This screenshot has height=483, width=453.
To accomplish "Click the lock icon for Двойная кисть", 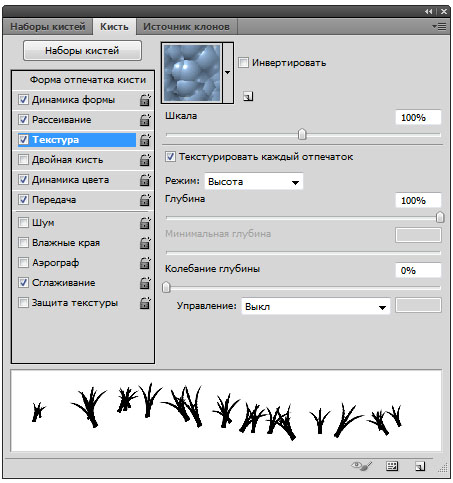I will pyautogui.click(x=145, y=160).
